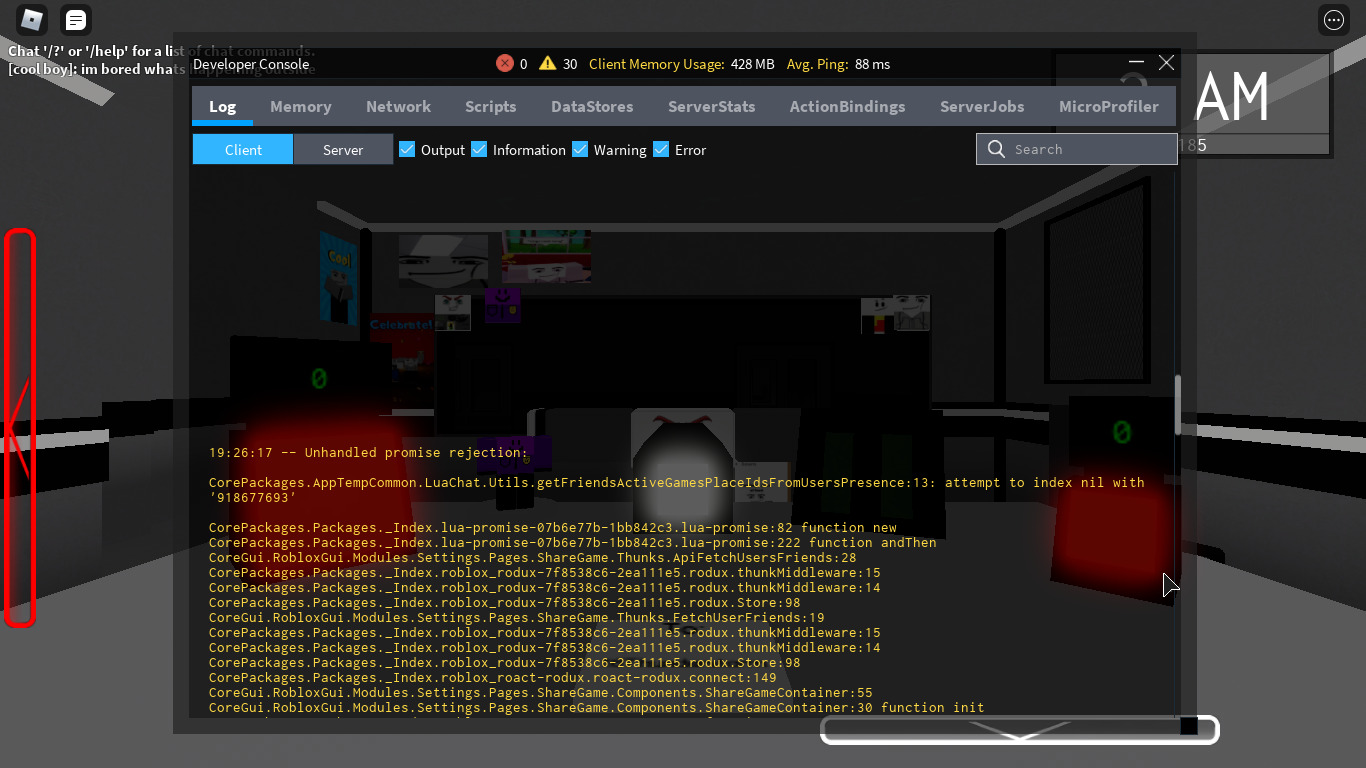Viewport: 1366px width, 768px height.
Task: Click the yellow warning count icon
Action: (x=547, y=63)
